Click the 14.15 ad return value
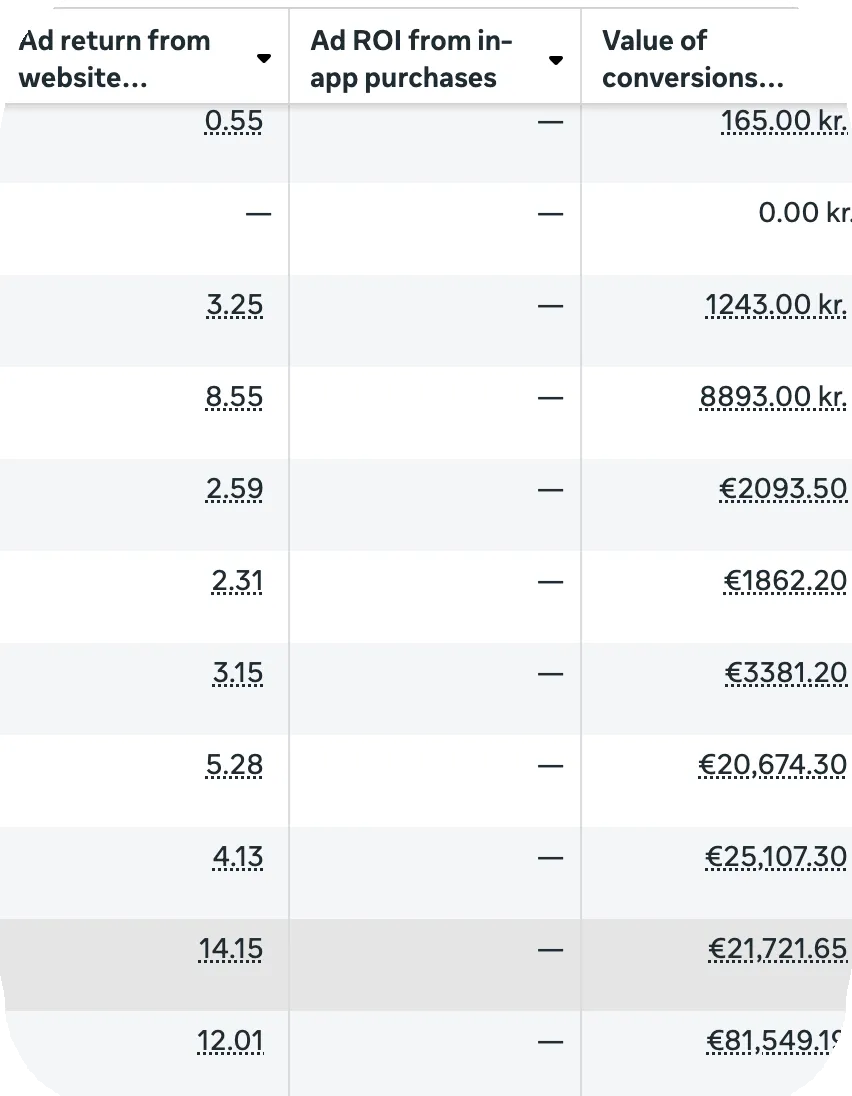852x1096 pixels. click(x=231, y=949)
